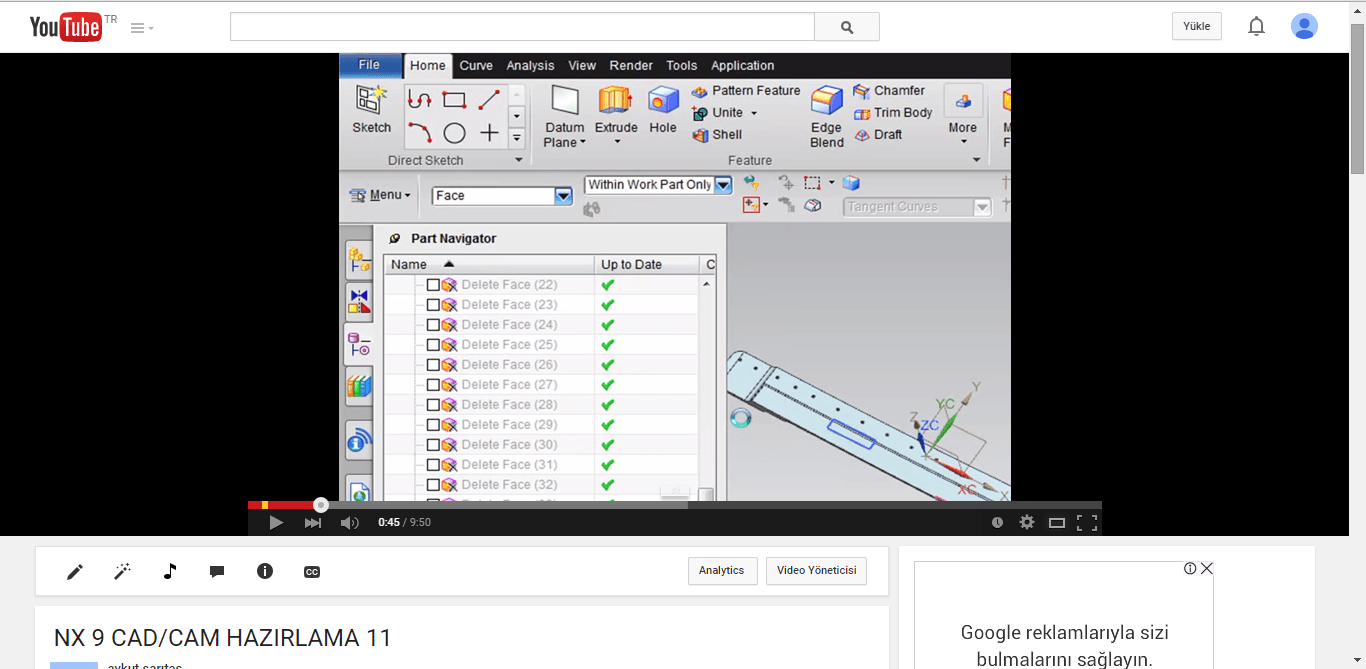Click the YouTube search input field
Viewport: 1366px width, 669px height.
pyautogui.click(x=522, y=27)
